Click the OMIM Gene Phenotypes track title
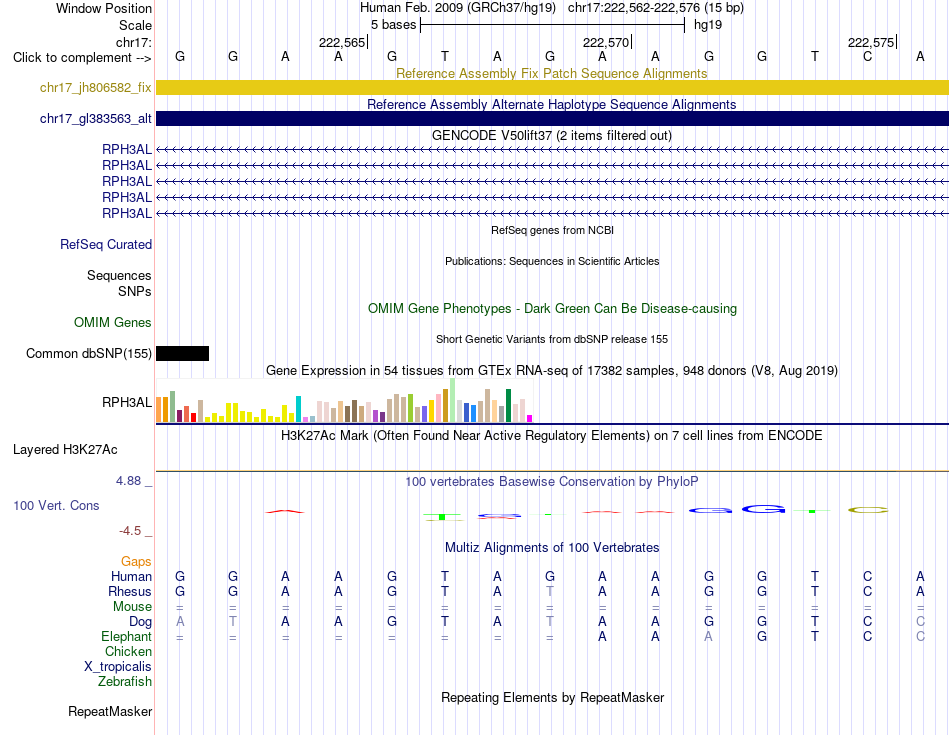 click(552, 308)
